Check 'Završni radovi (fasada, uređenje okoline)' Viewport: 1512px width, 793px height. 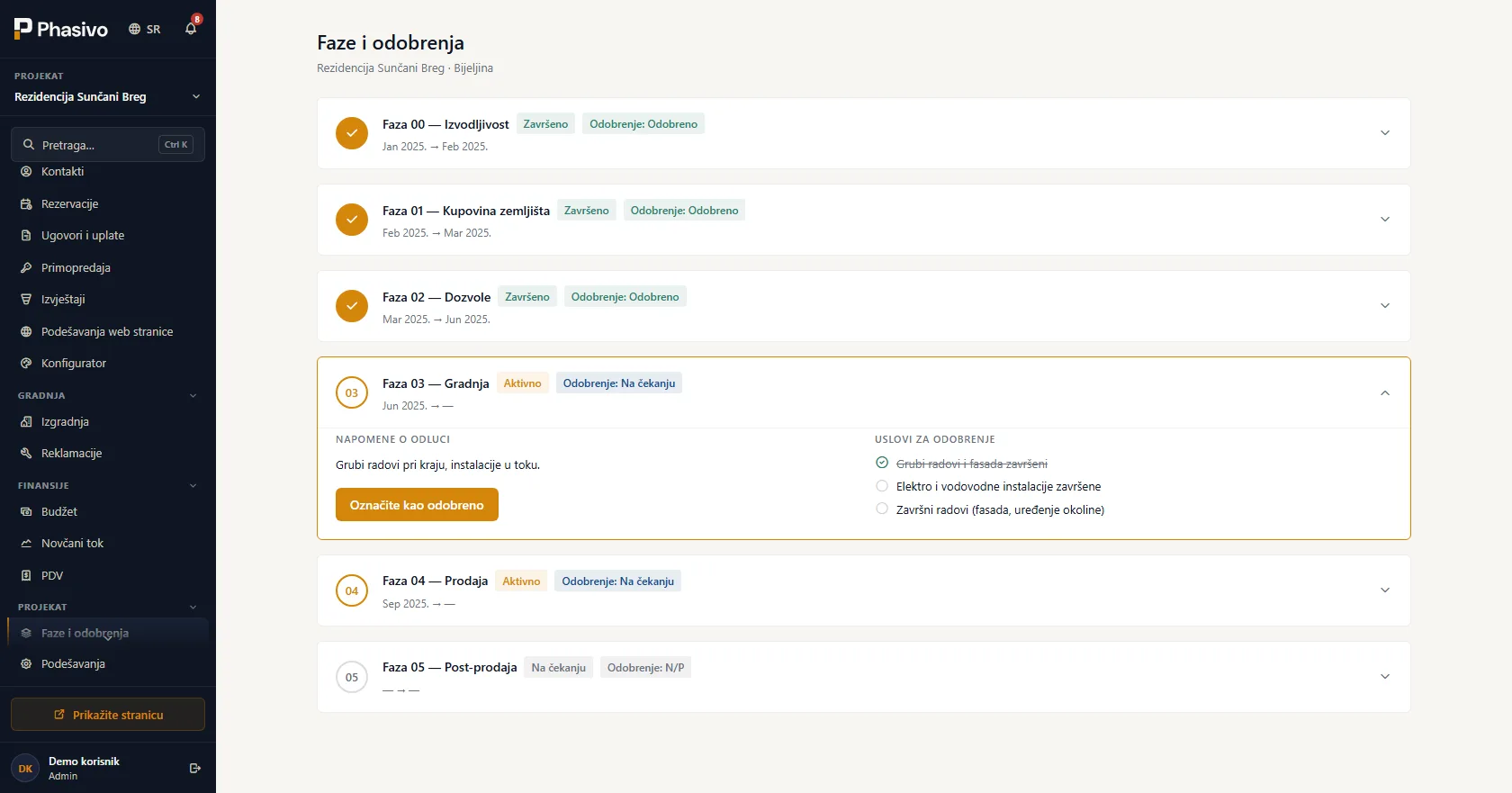(x=882, y=509)
